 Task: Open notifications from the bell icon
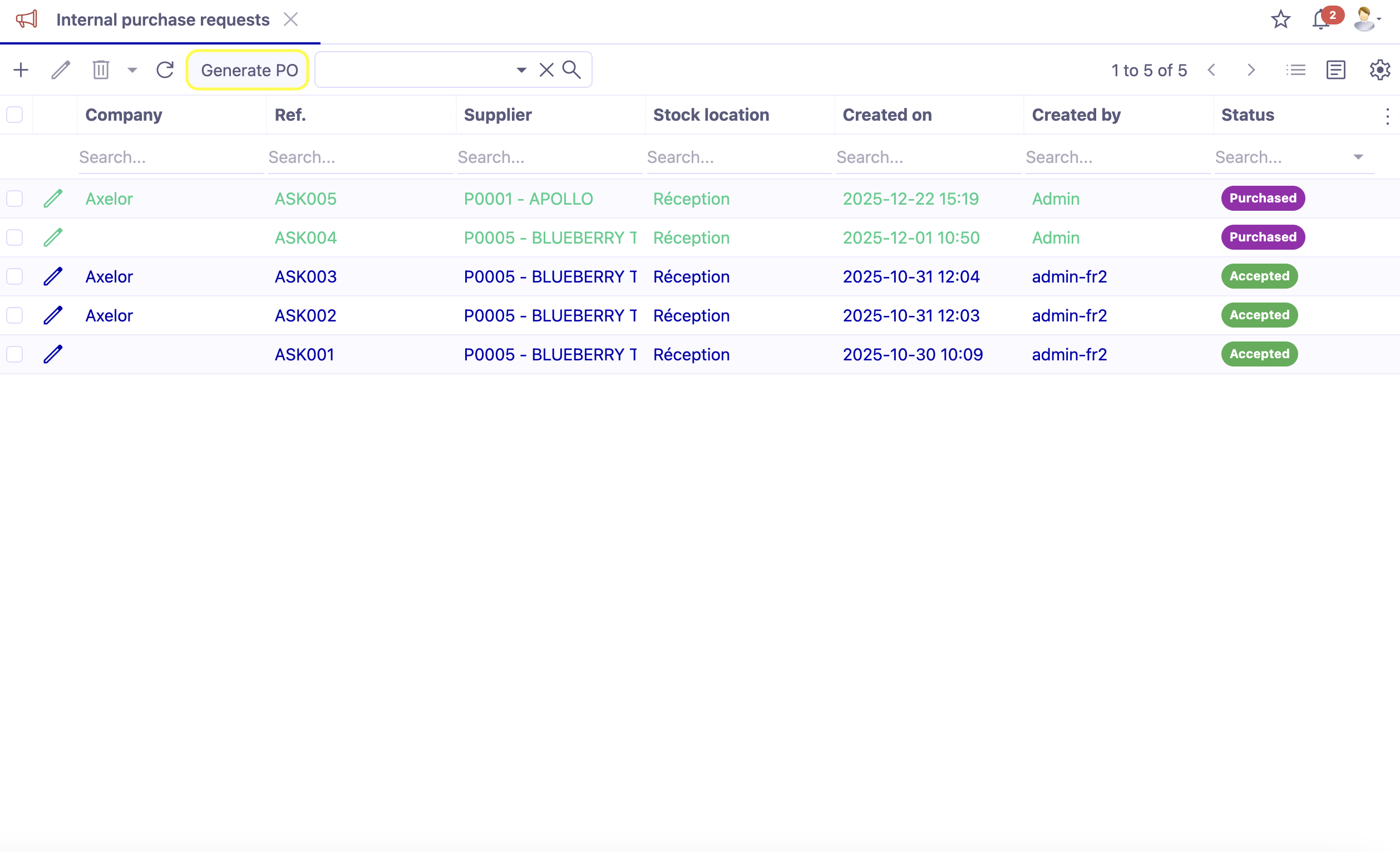click(x=1319, y=19)
